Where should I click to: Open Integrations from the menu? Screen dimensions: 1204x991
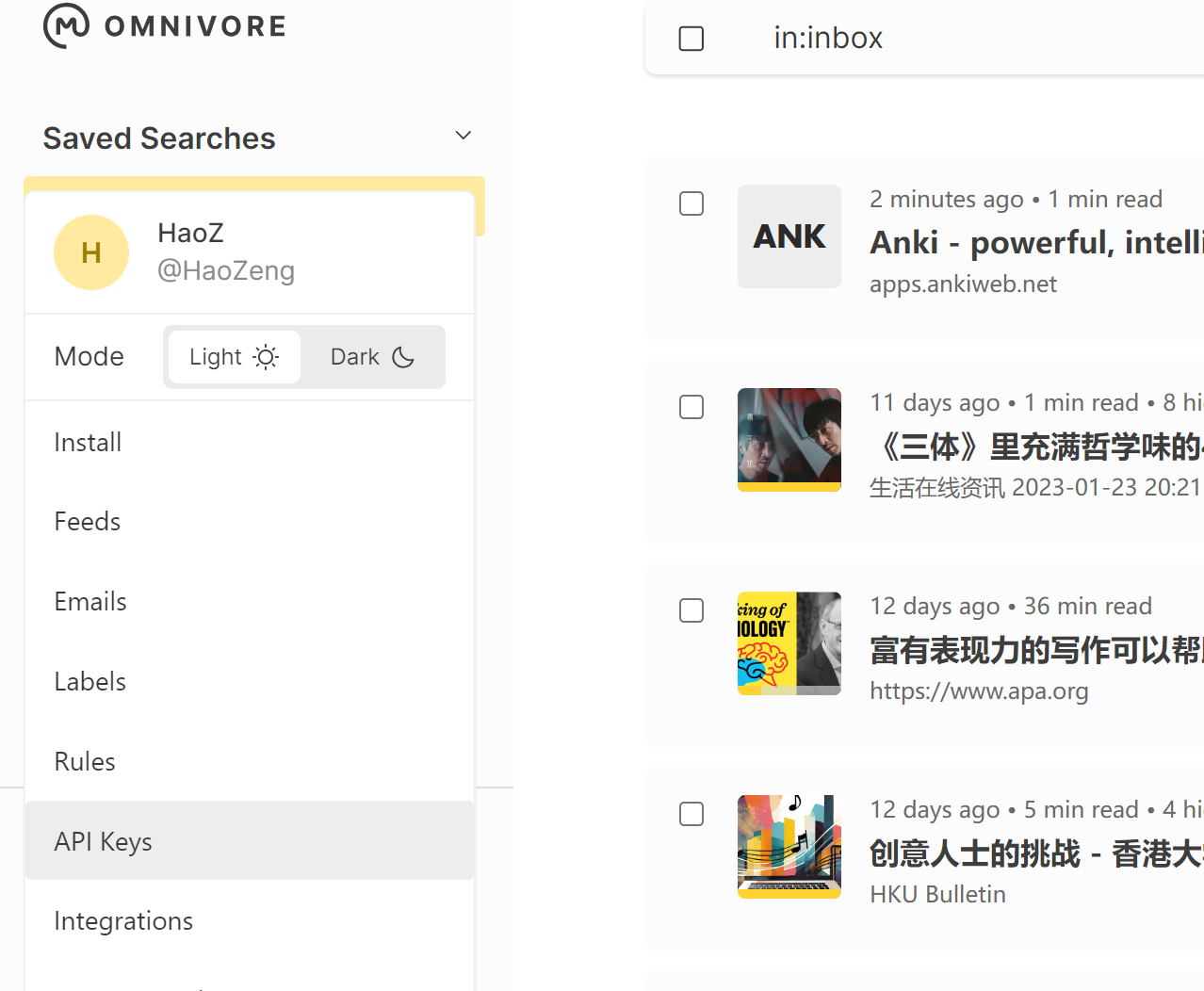point(123,921)
